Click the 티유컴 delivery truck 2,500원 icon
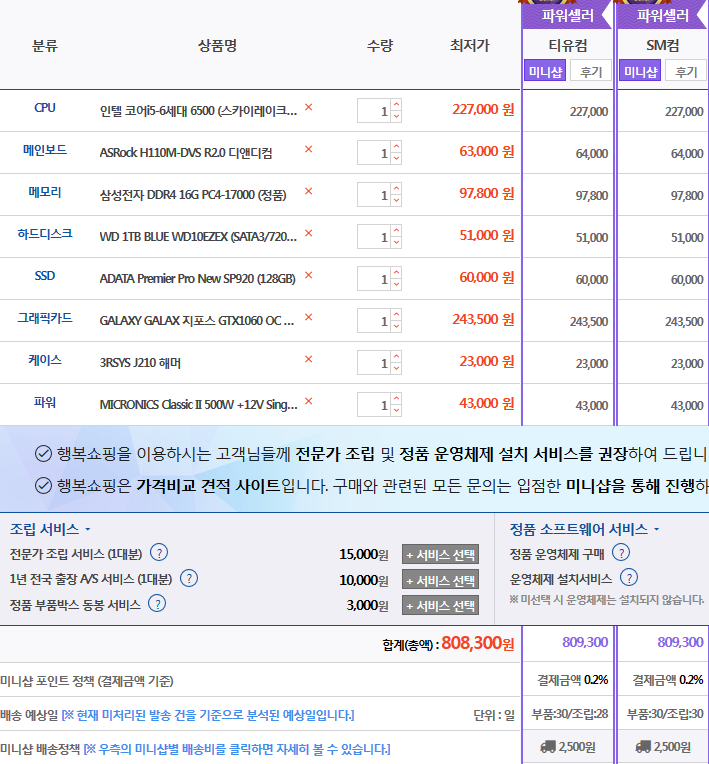The height and width of the screenshot is (764, 709). pos(567,747)
